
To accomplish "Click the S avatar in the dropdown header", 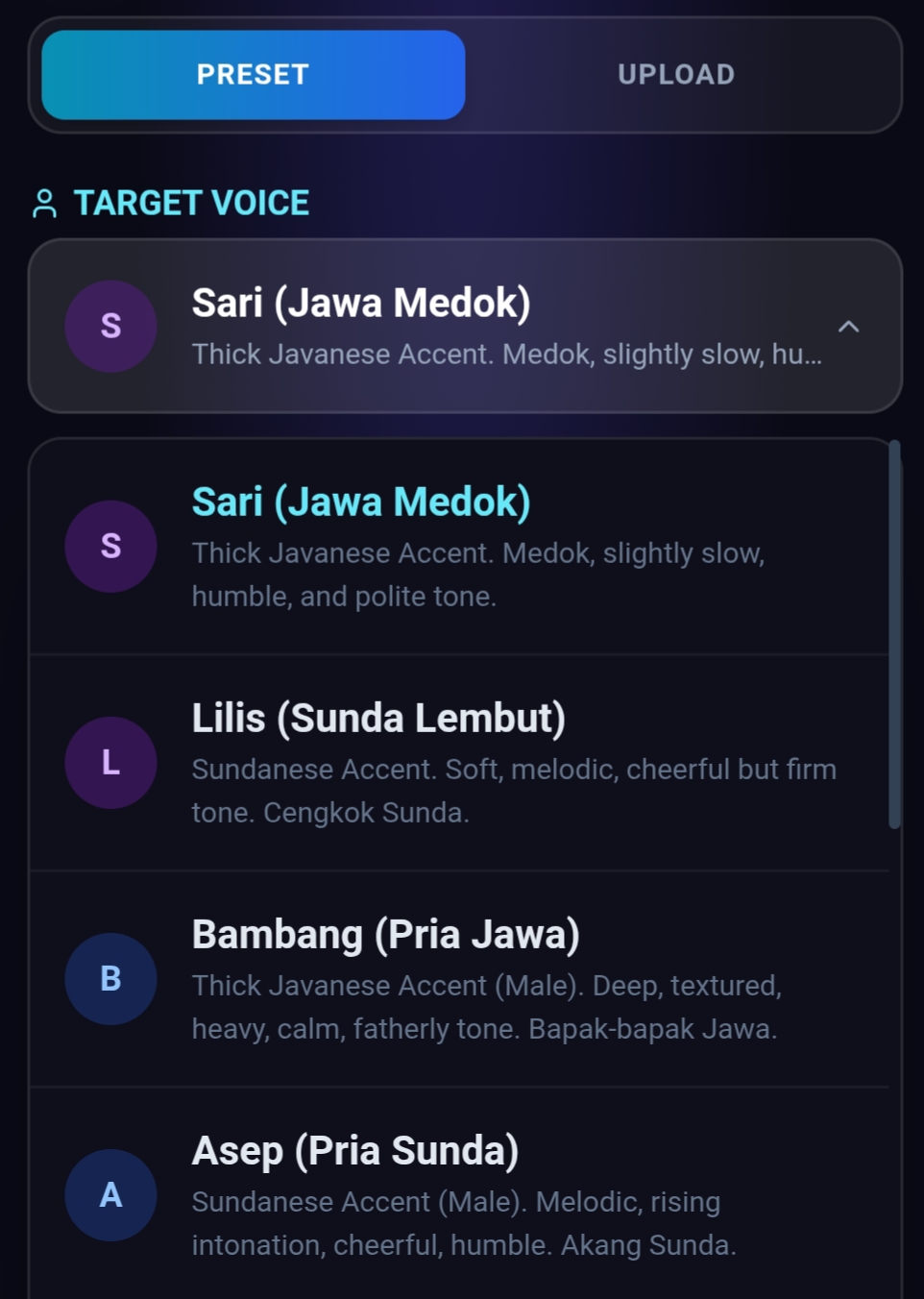I will pyautogui.click(x=110, y=327).
